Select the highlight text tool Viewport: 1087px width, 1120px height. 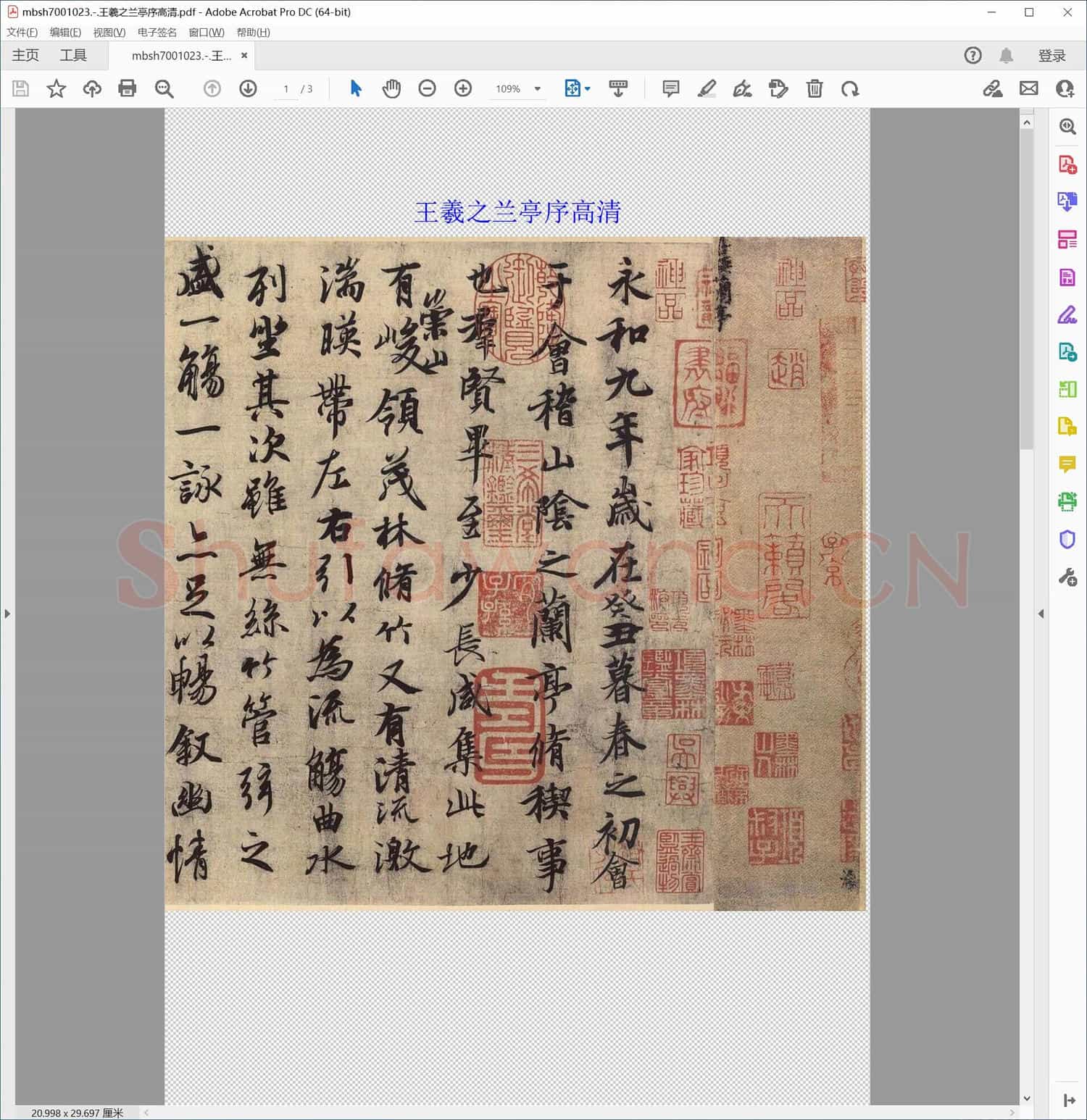707,88
